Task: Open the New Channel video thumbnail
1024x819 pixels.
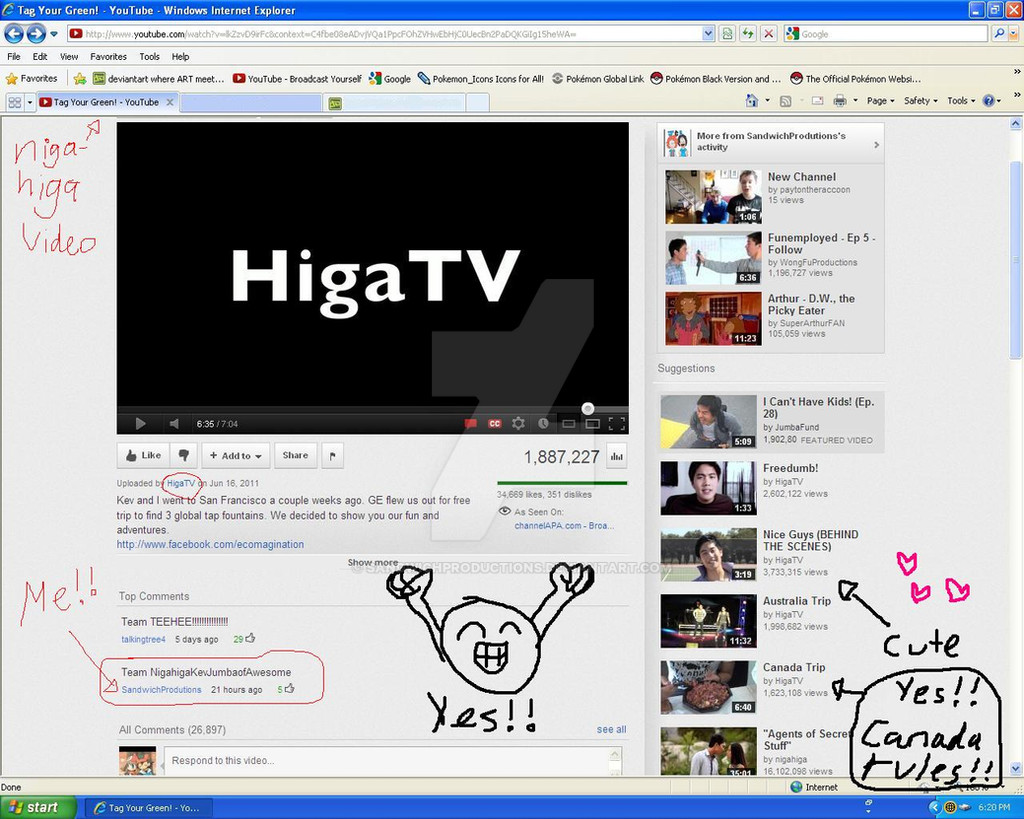Action: [x=713, y=197]
